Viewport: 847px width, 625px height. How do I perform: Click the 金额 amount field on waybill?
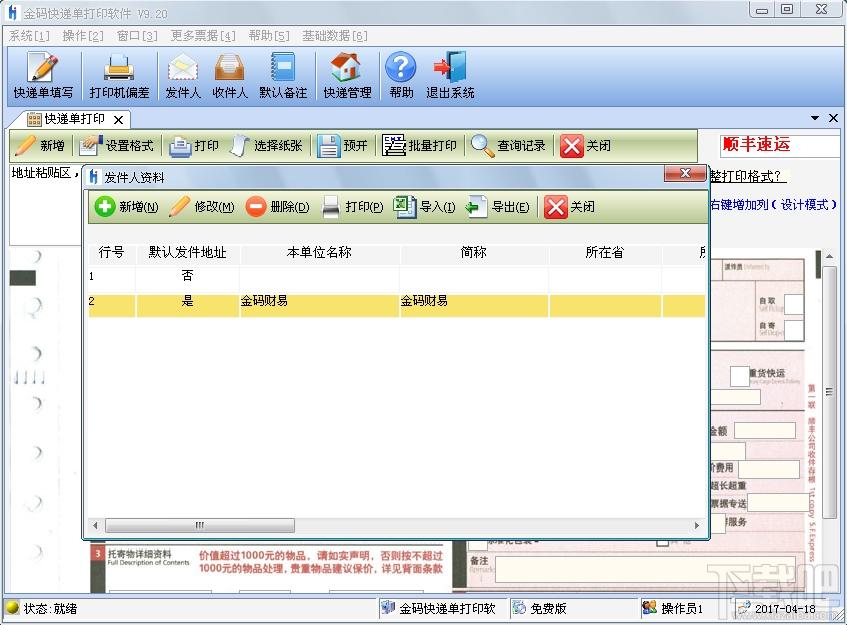tap(764, 431)
